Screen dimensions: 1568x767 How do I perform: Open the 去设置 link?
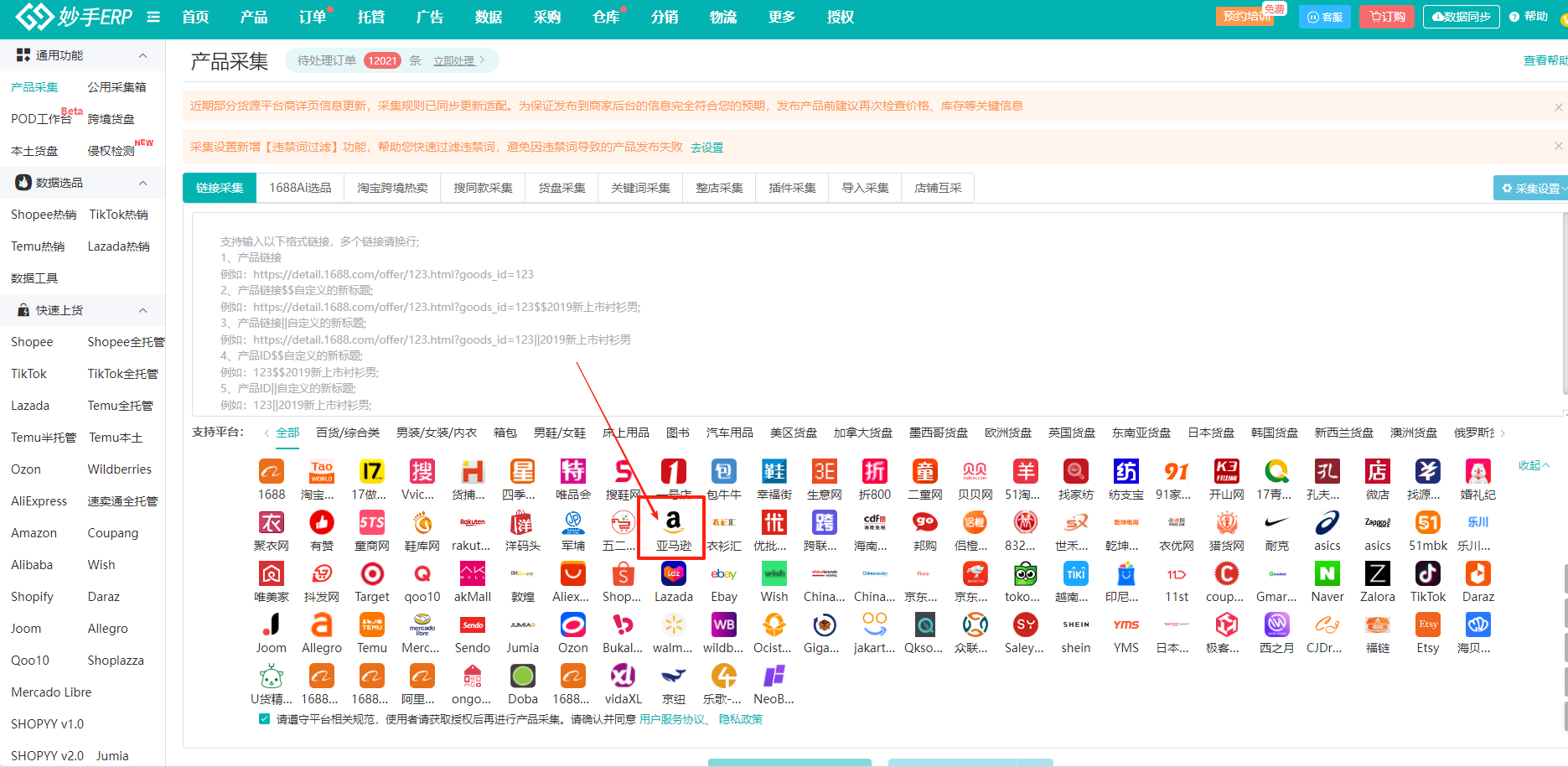706,148
